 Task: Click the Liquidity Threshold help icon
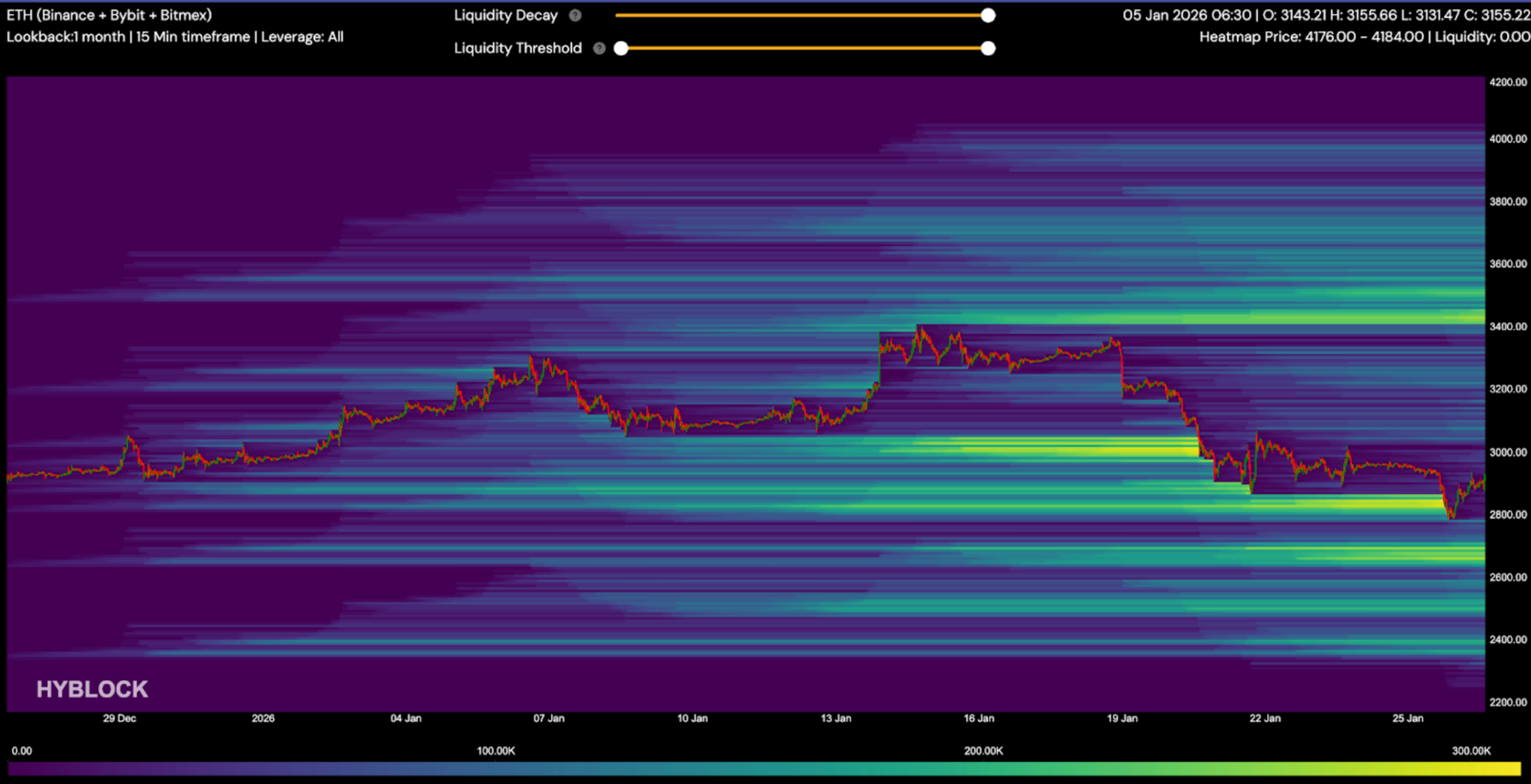pyautogui.click(x=599, y=48)
